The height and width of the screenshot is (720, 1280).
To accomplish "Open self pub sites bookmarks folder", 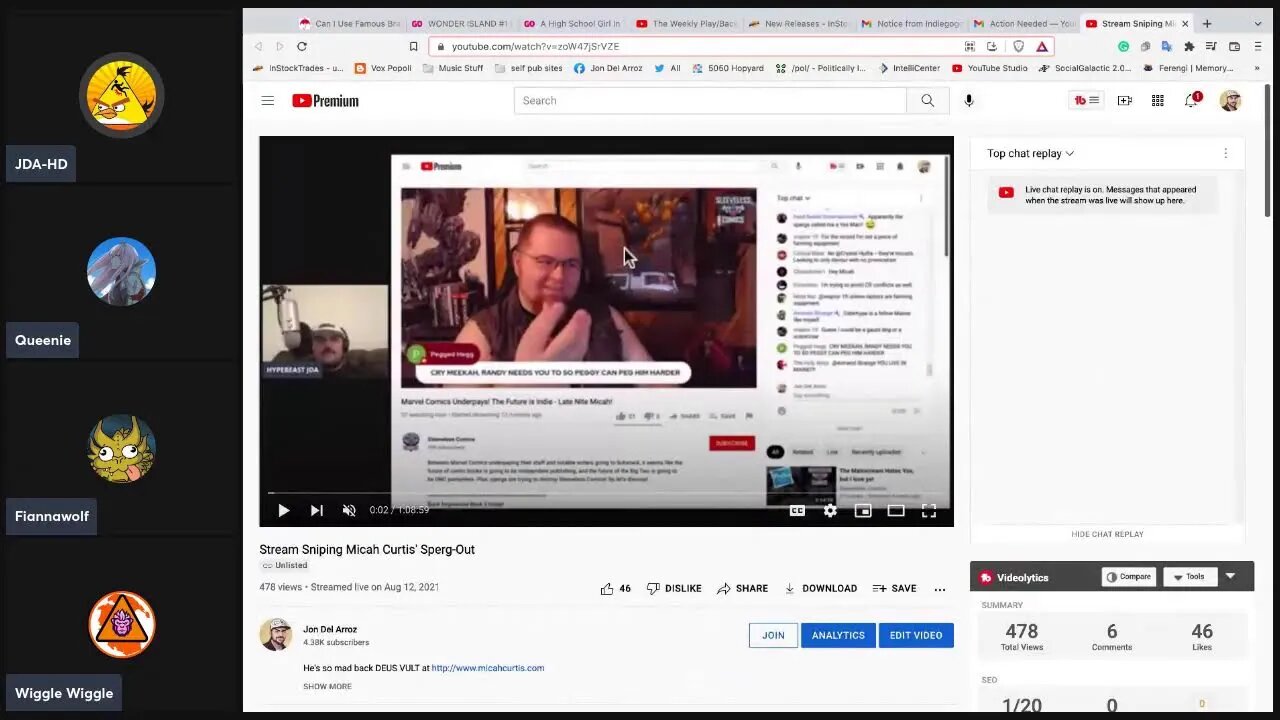I will [x=528, y=68].
